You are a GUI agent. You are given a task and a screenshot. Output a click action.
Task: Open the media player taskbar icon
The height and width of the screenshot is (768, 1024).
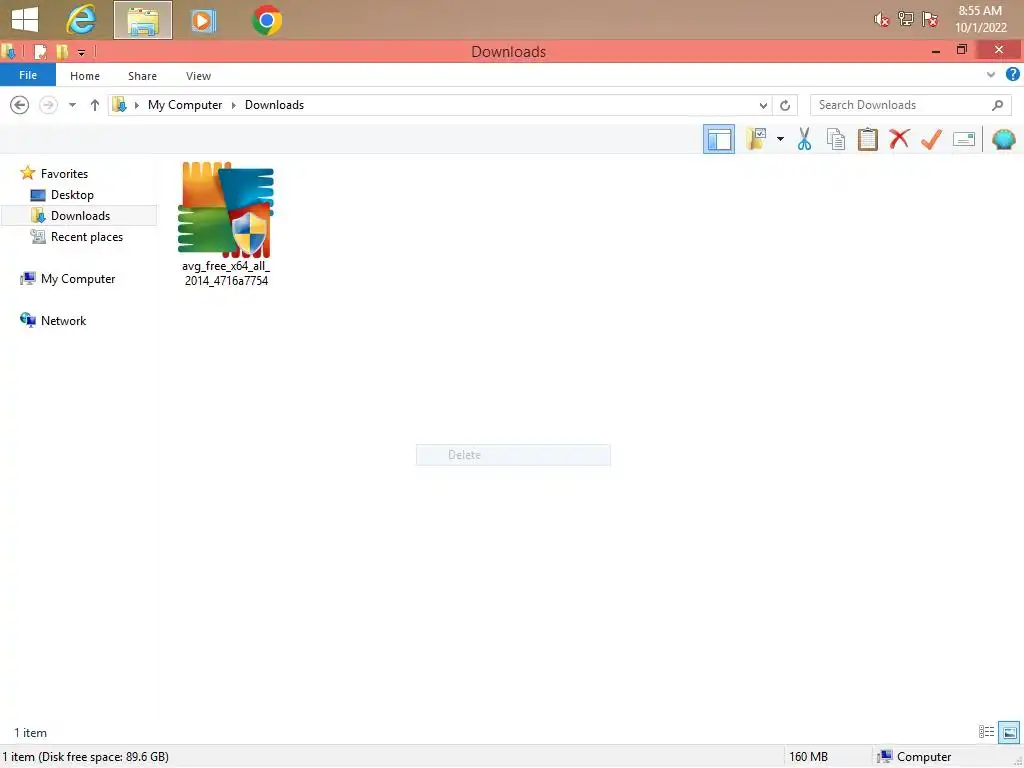click(x=203, y=21)
